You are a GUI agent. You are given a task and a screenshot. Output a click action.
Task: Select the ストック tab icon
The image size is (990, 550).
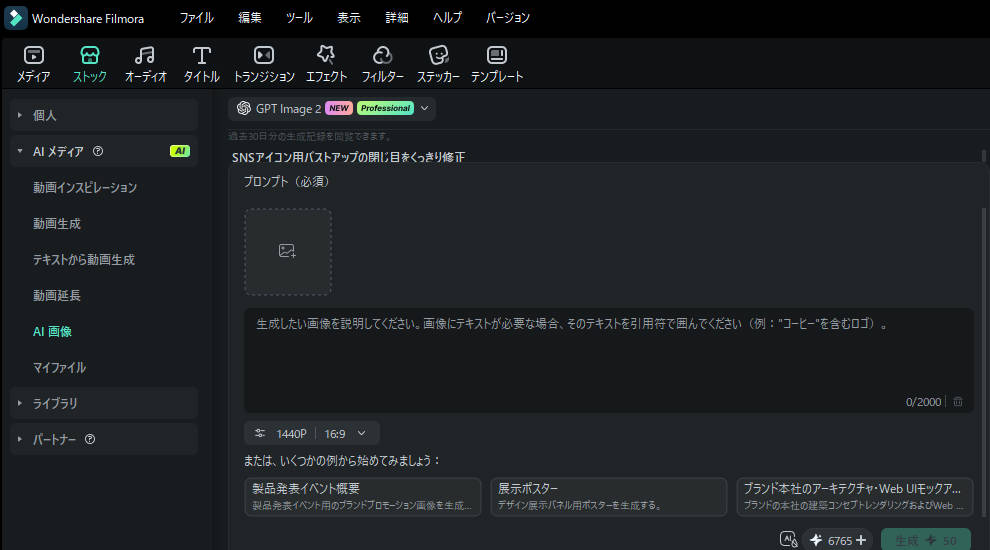point(90,56)
